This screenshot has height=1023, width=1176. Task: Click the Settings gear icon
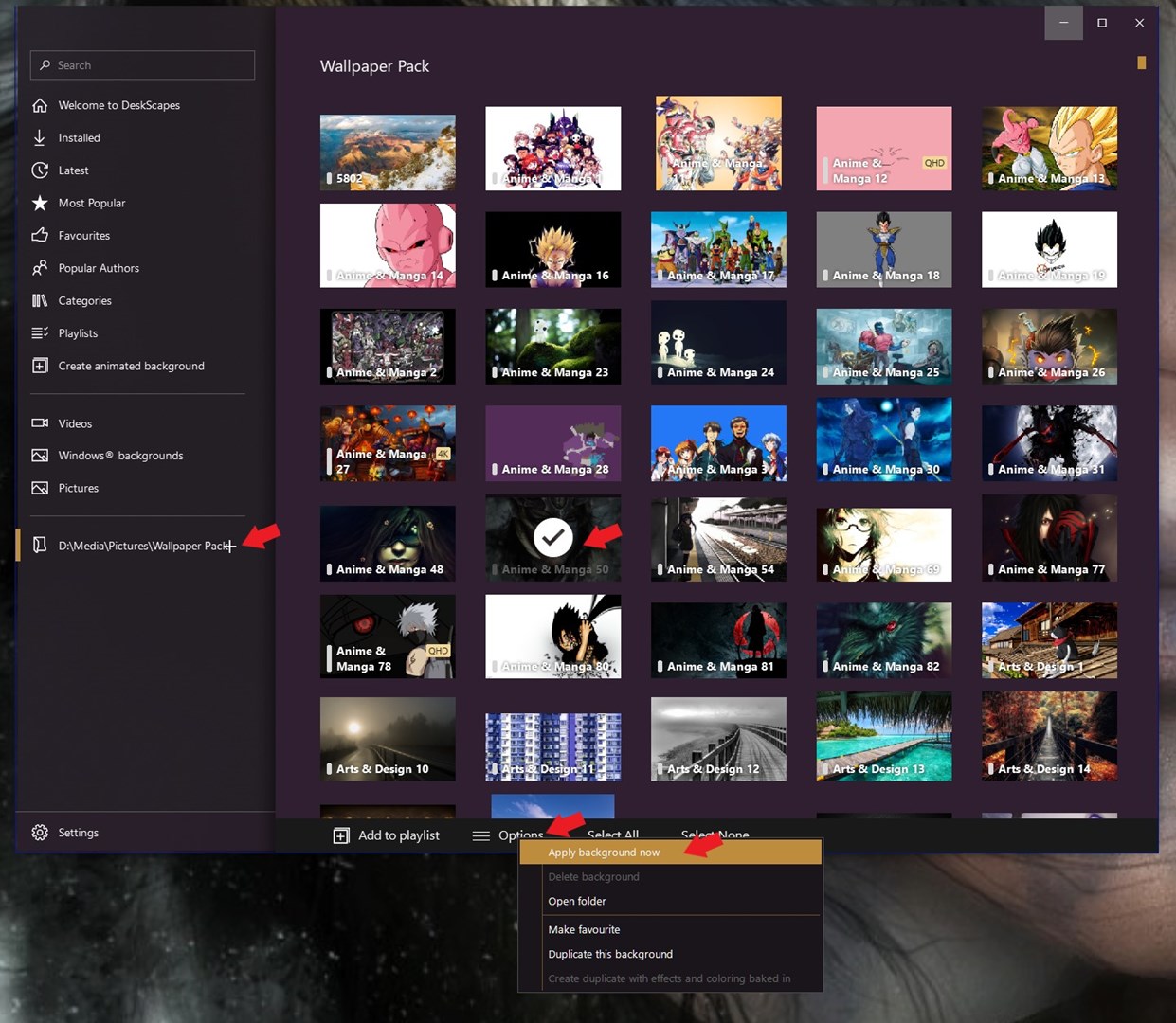40,833
